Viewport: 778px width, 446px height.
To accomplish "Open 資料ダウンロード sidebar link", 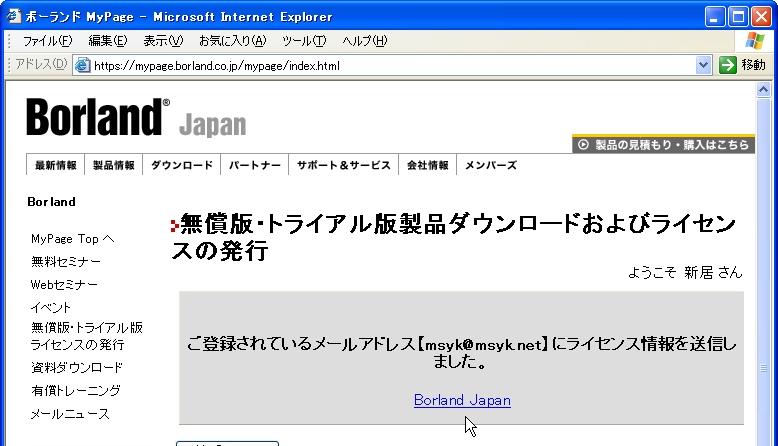I will 77,368.
